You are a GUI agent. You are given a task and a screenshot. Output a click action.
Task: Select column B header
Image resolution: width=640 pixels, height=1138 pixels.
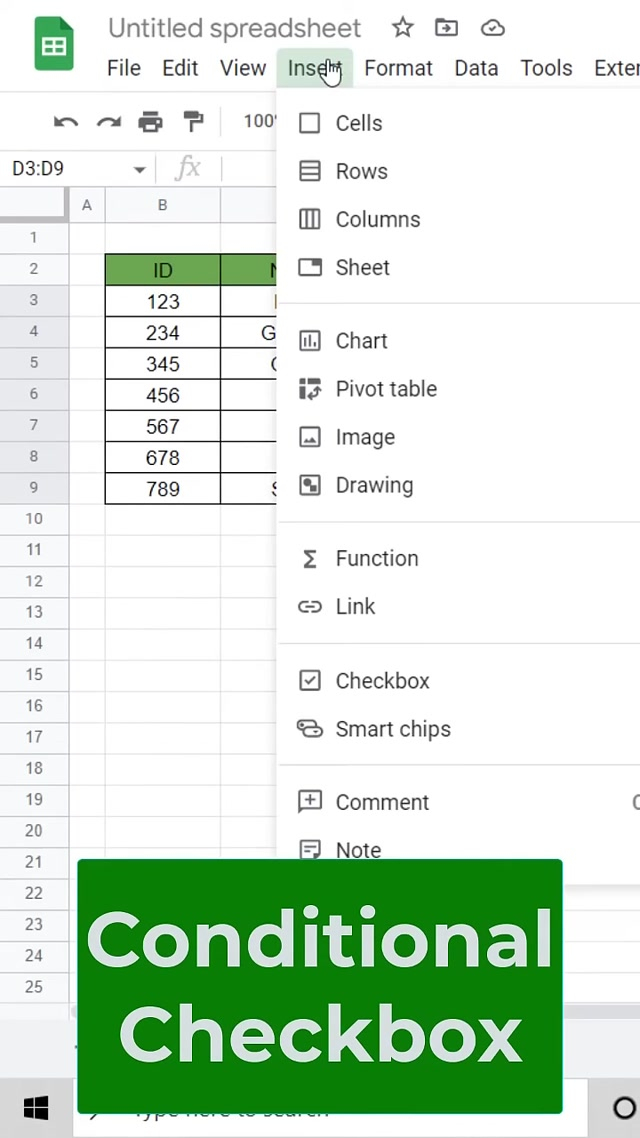tap(162, 205)
